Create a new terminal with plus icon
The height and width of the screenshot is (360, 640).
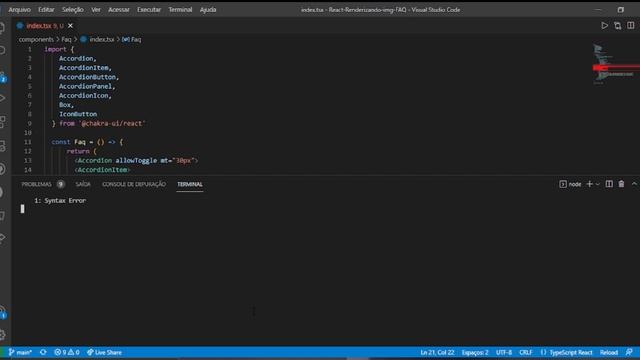pyautogui.click(x=589, y=184)
